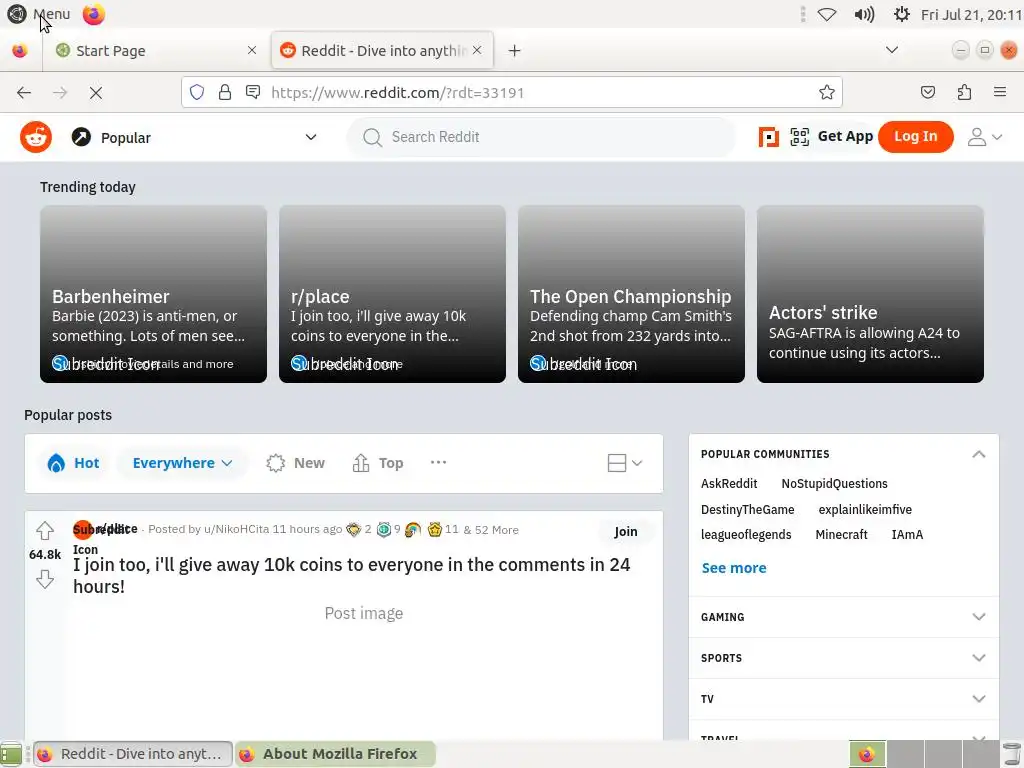
Task: Collapse the Popular Communities section
Action: tap(978, 454)
